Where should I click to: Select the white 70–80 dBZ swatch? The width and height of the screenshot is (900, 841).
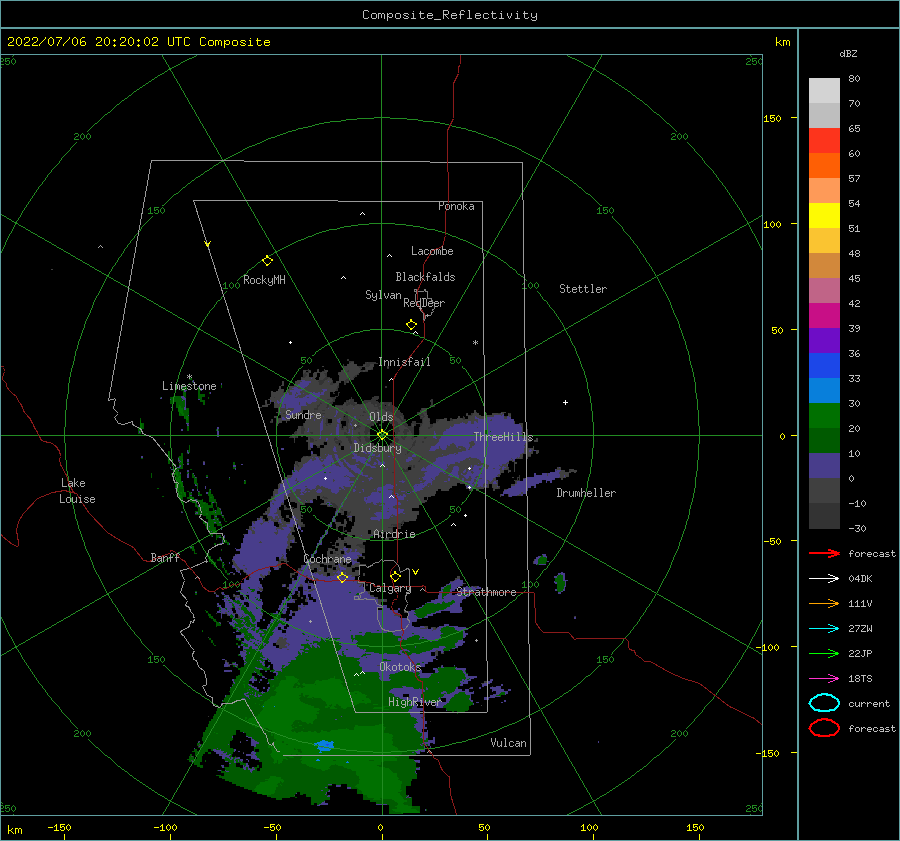click(824, 90)
